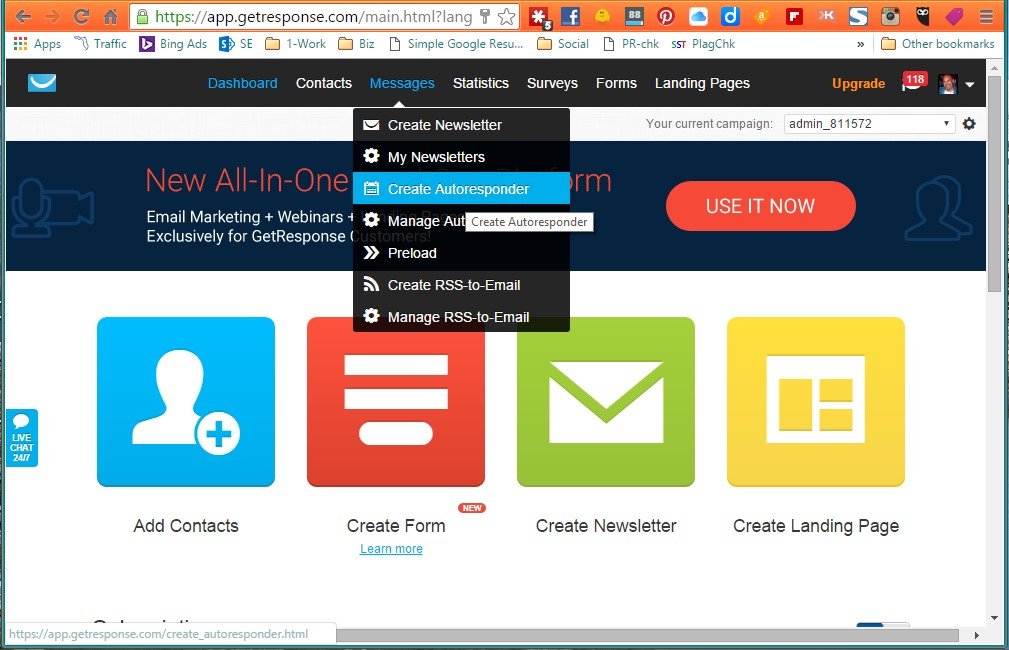Open the Chrome hamburger menu
Image resolution: width=1009 pixels, height=650 pixels.
986,17
